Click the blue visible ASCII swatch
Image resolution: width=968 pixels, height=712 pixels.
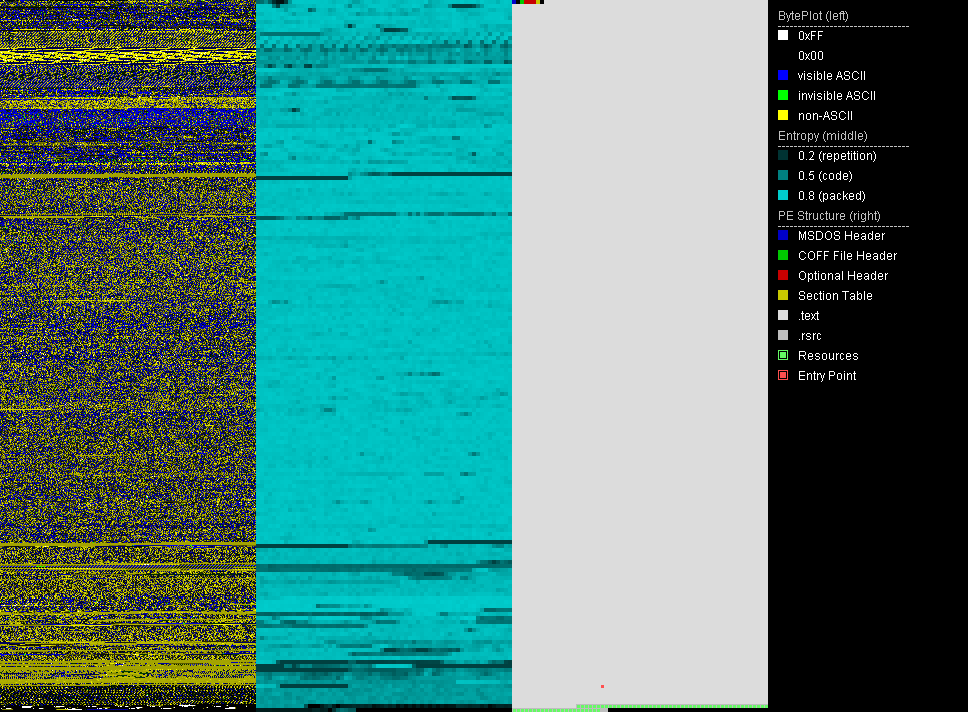tap(783, 76)
